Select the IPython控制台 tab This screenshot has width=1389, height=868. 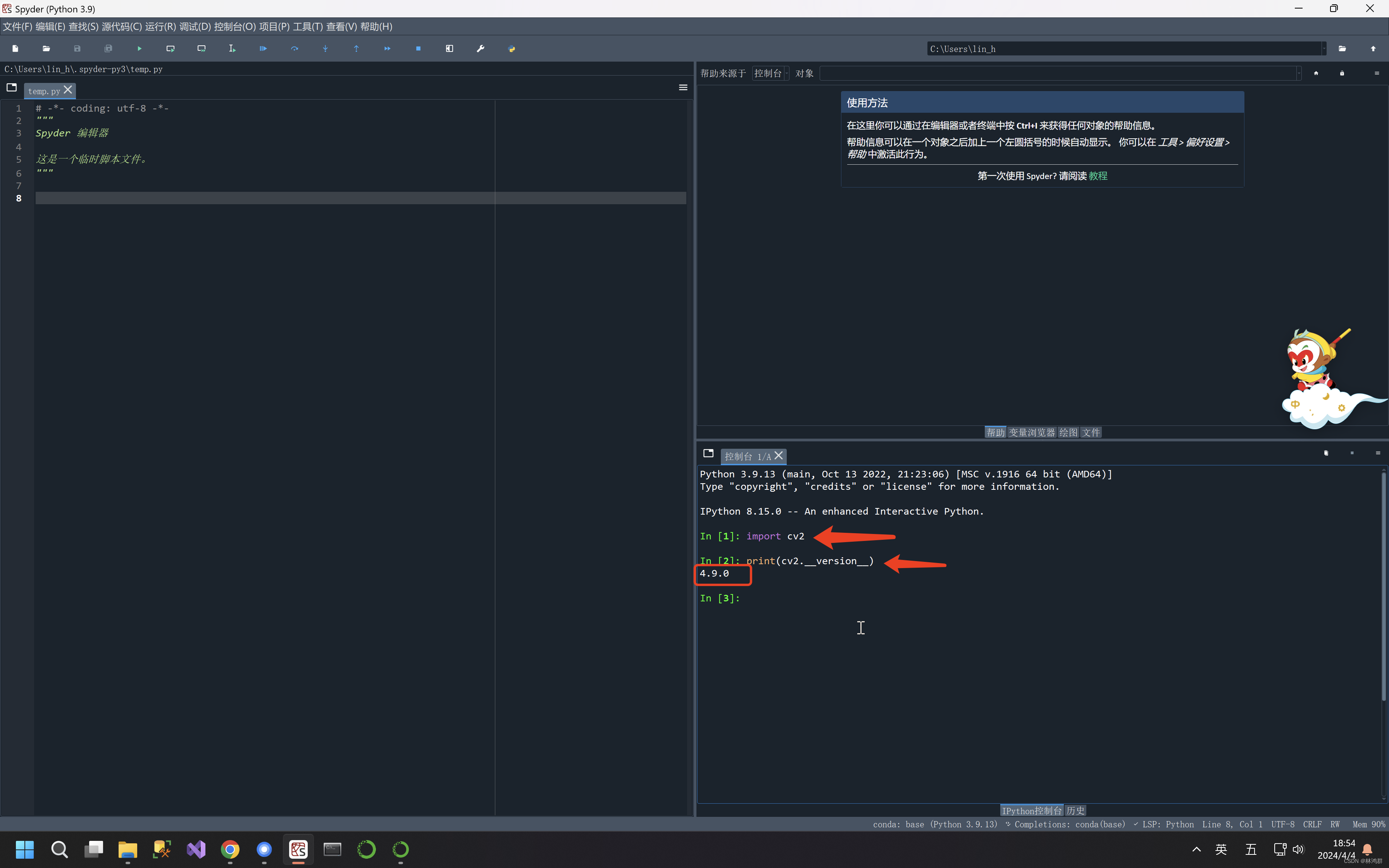click(1031, 810)
